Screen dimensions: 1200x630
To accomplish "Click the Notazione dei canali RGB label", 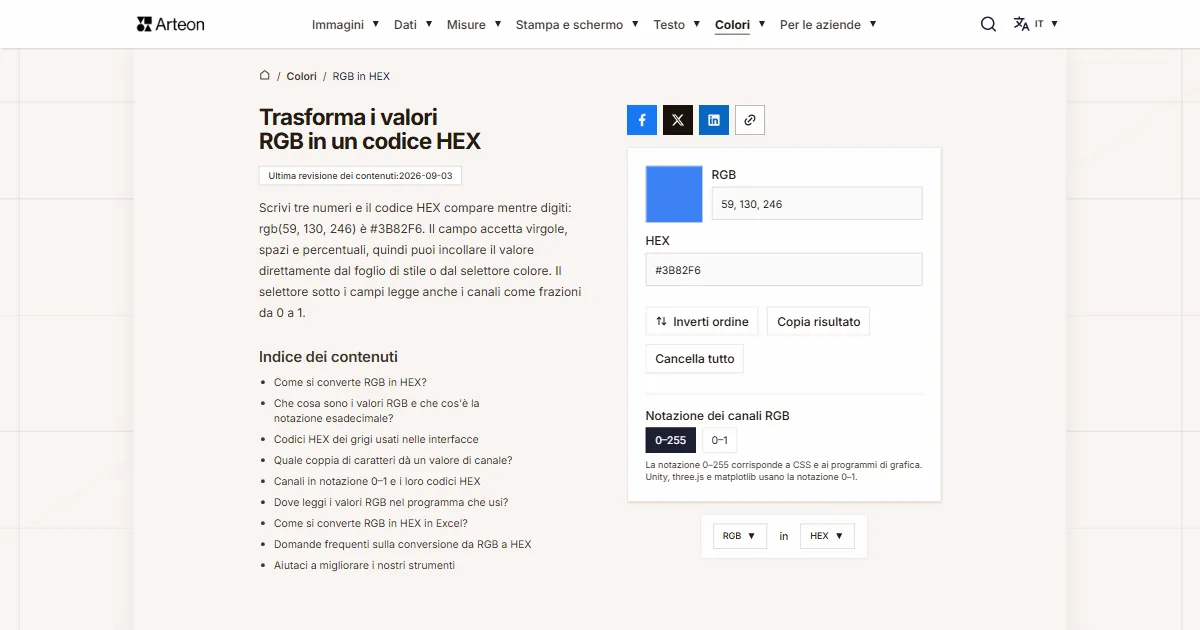I will (717, 416).
